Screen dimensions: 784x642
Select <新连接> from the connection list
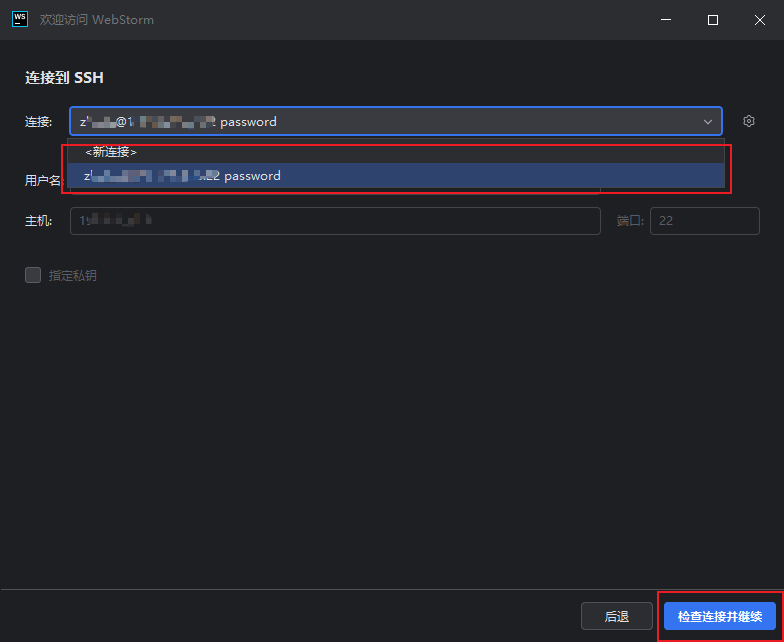click(110, 152)
